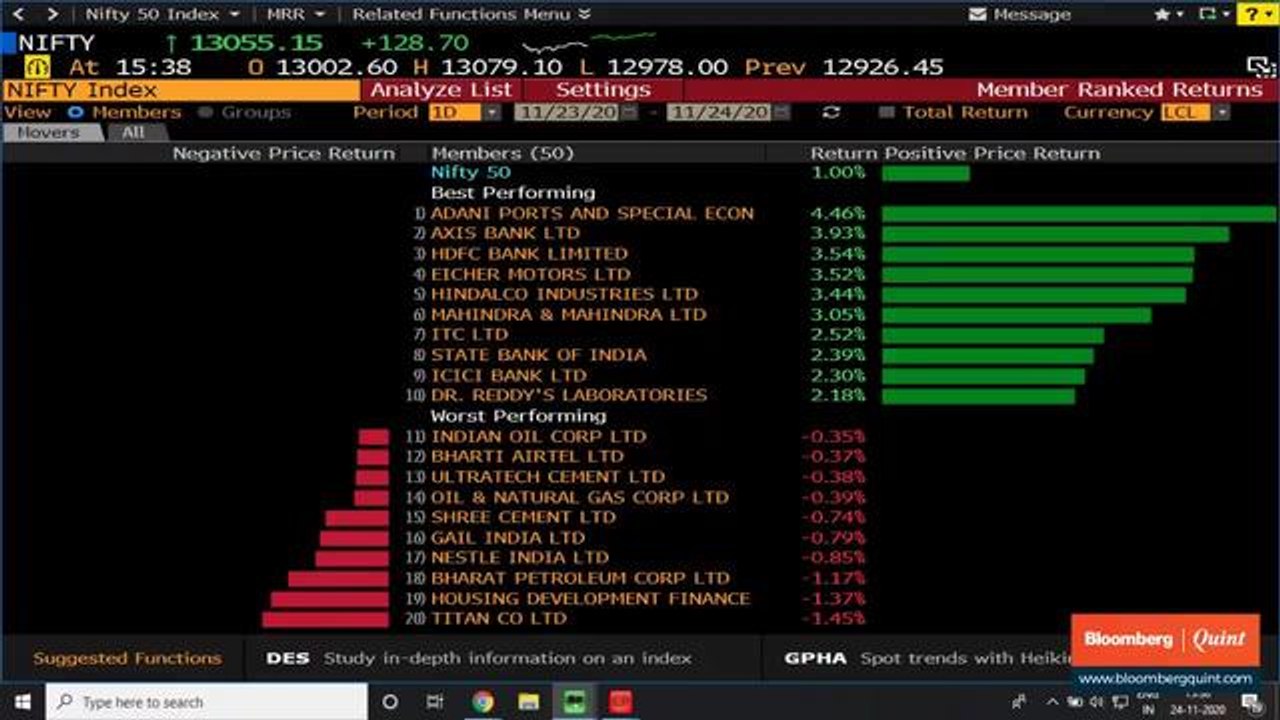Open the calendar for start date 11/23/20

(628, 112)
